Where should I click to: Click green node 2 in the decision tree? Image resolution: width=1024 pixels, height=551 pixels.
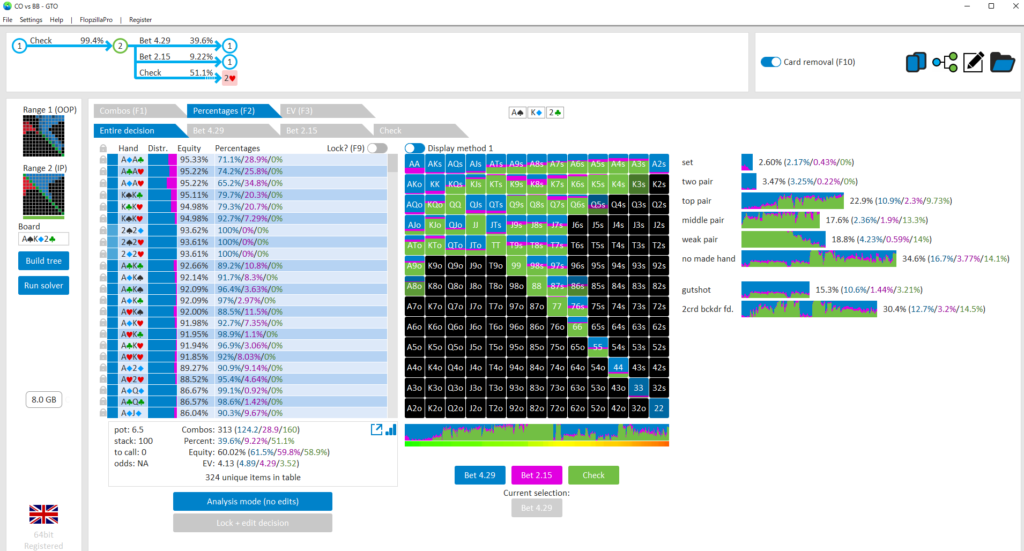[x=120, y=46]
